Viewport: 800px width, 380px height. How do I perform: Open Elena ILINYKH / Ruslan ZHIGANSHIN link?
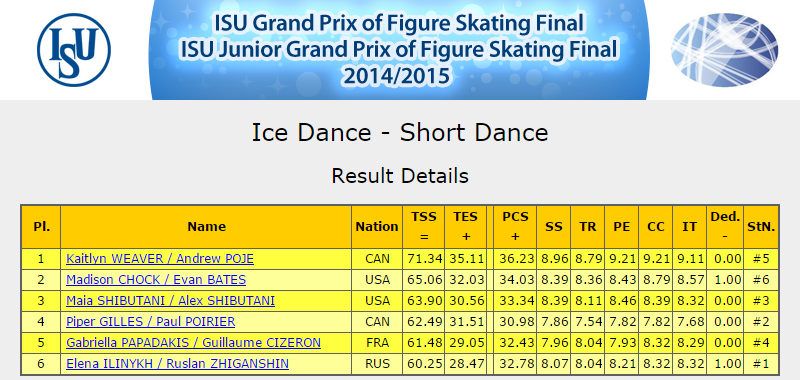click(x=178, y=364)
